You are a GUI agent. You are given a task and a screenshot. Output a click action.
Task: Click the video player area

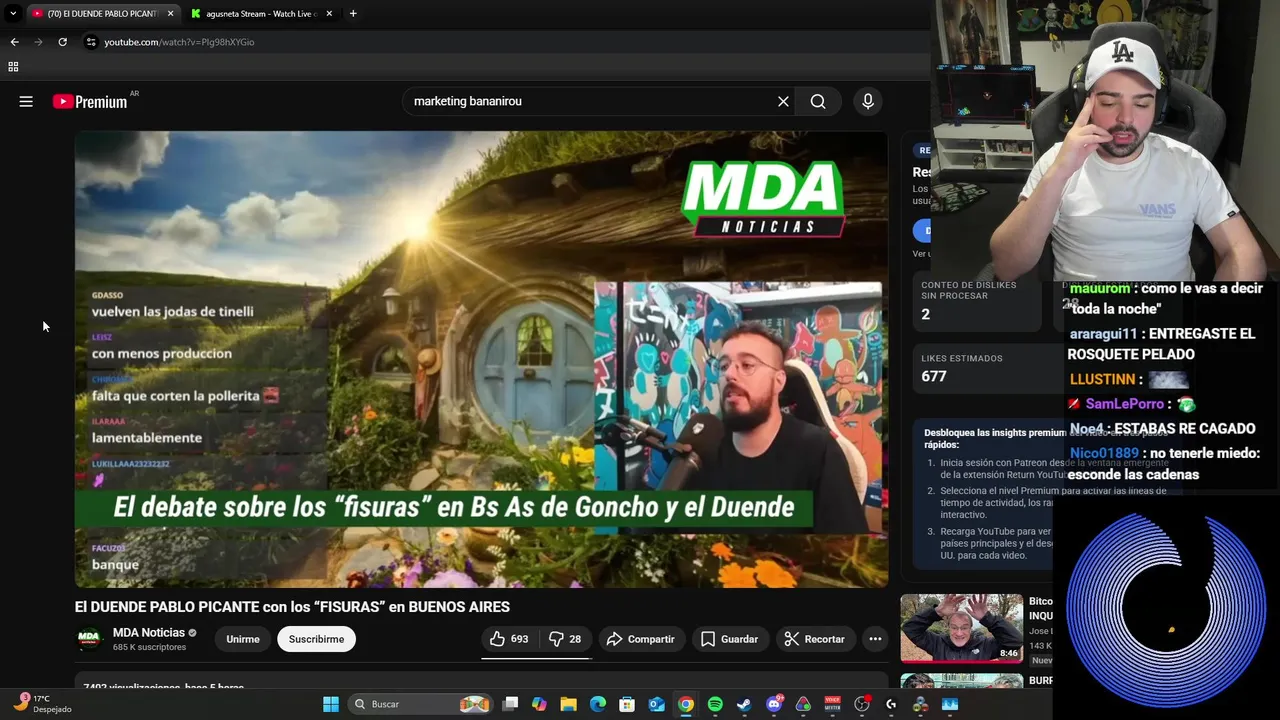pyautogui.click(x=481, y=359)
